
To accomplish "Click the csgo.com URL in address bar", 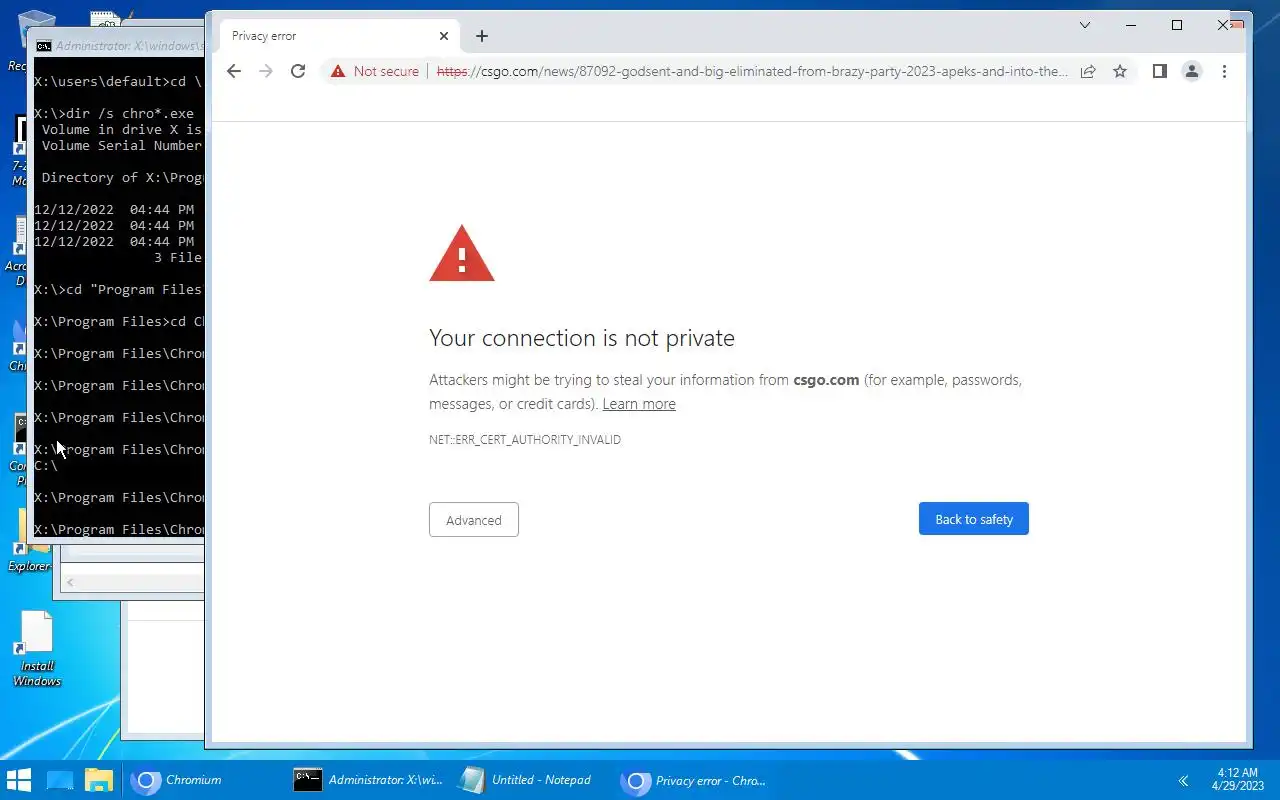I will [752, 71].
